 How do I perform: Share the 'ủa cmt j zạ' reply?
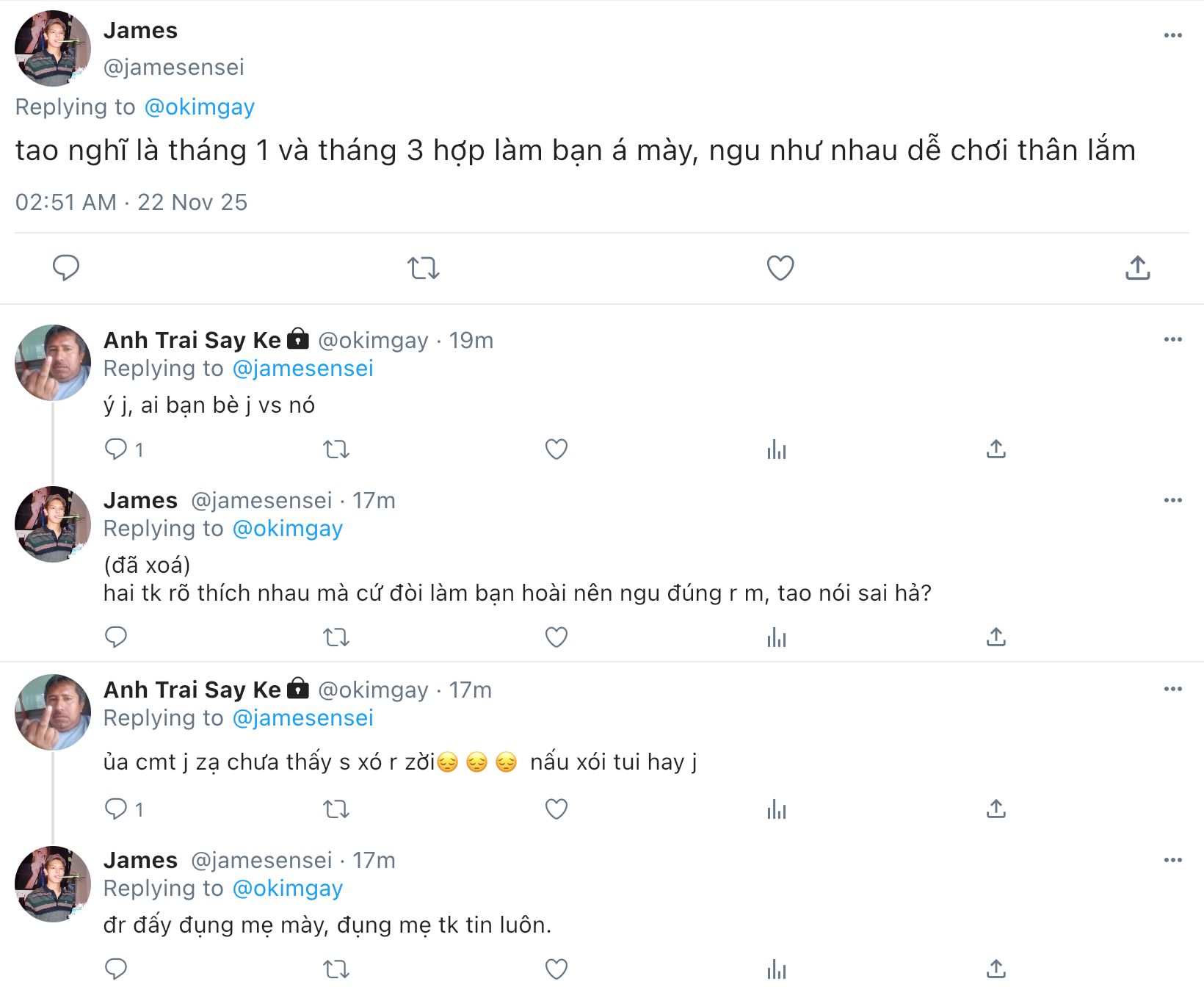(996, 809)
